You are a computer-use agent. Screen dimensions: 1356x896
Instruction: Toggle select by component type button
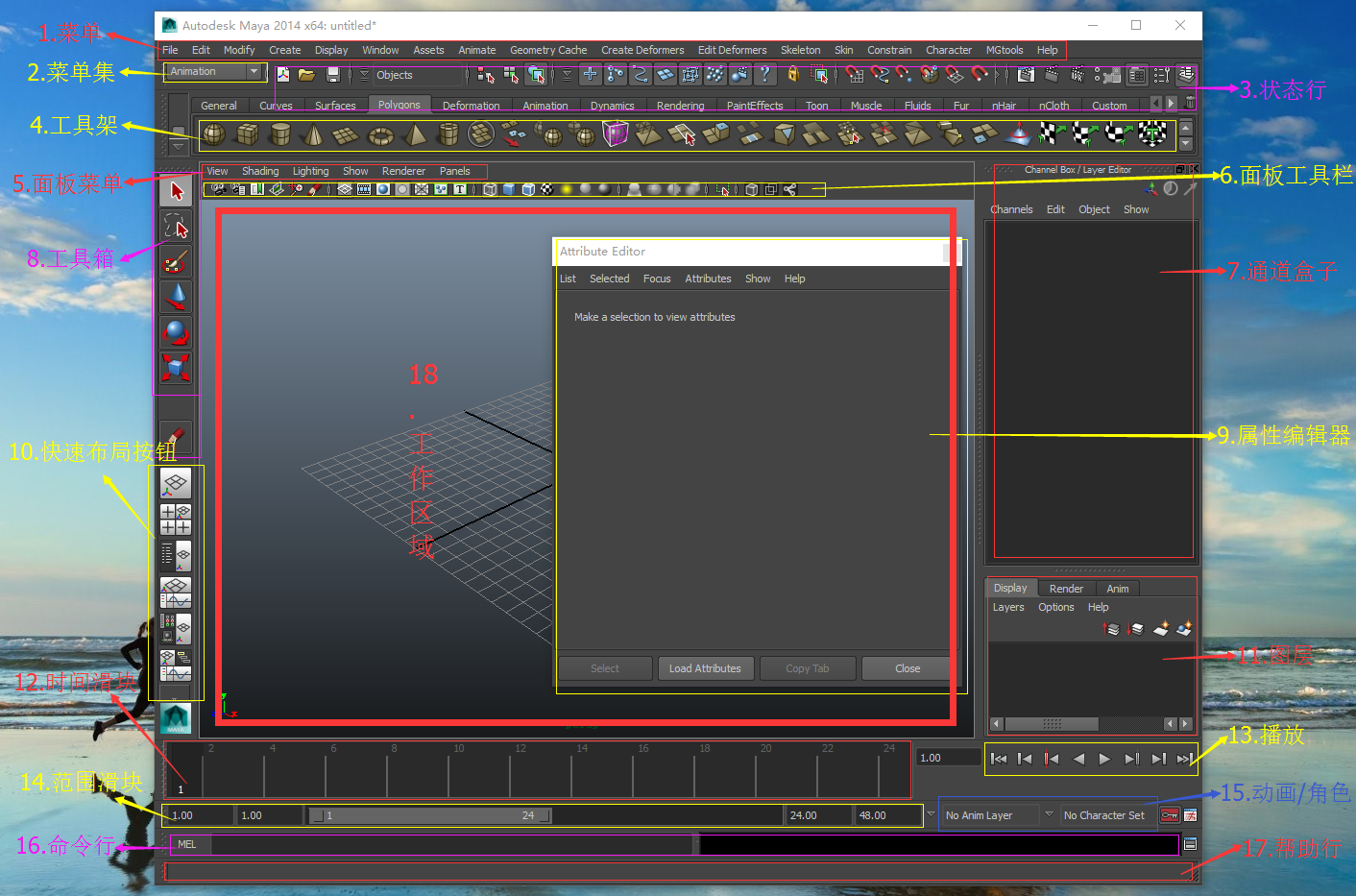pos(536,74)
